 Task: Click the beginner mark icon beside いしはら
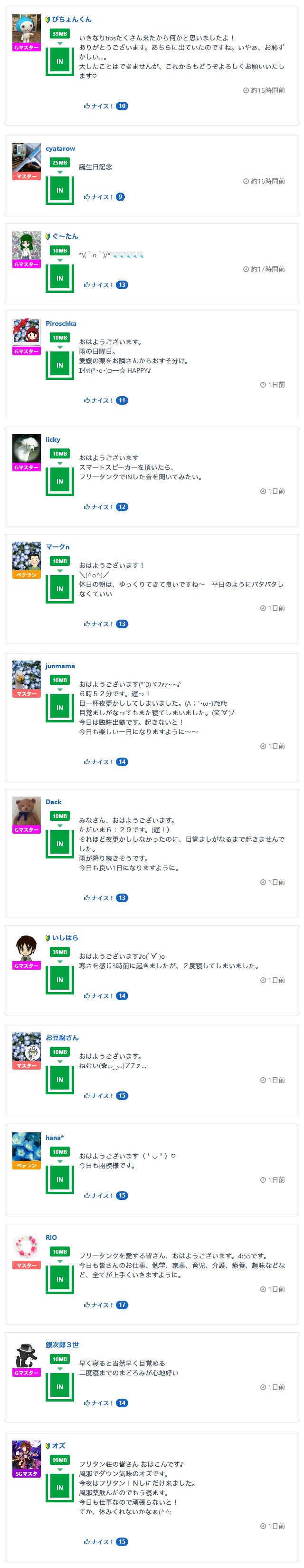coord(48,938)
